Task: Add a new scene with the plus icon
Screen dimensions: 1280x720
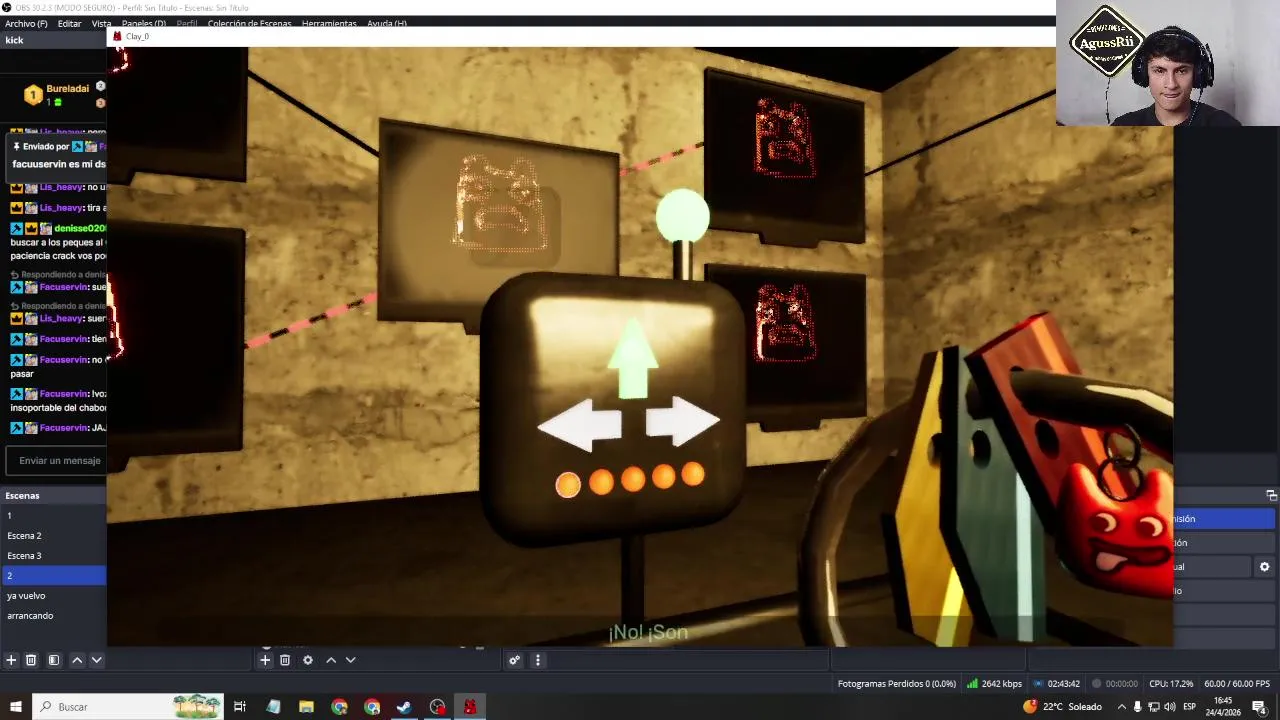Action: click(11, 660)
